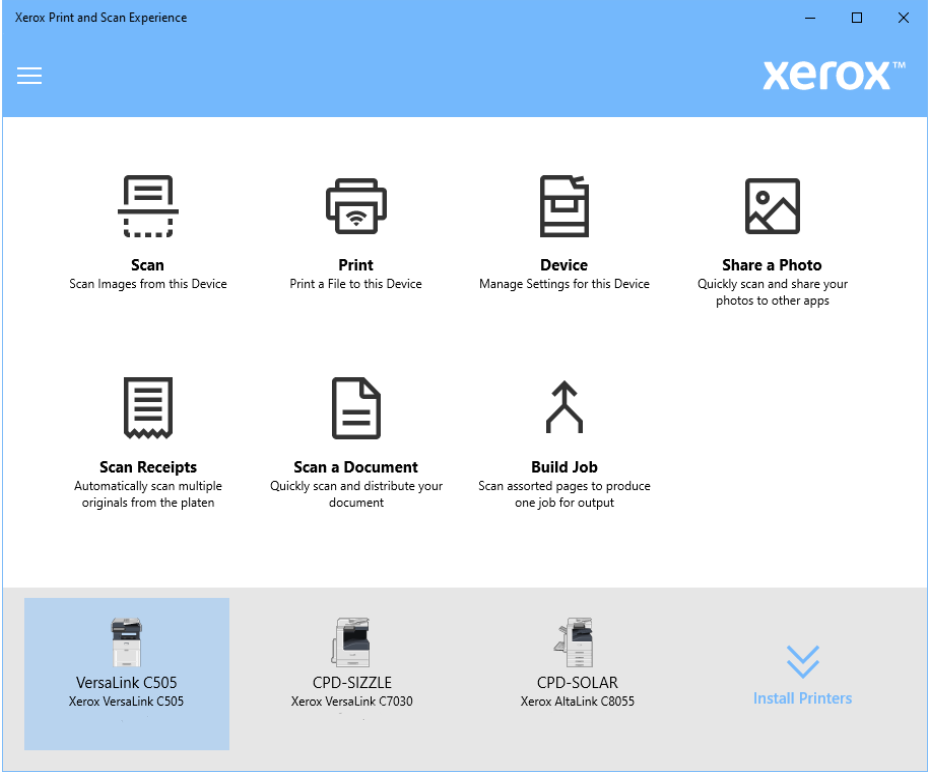Open the hamburger navigation menu
Screen dimensions: 929x774
(29, 75)
